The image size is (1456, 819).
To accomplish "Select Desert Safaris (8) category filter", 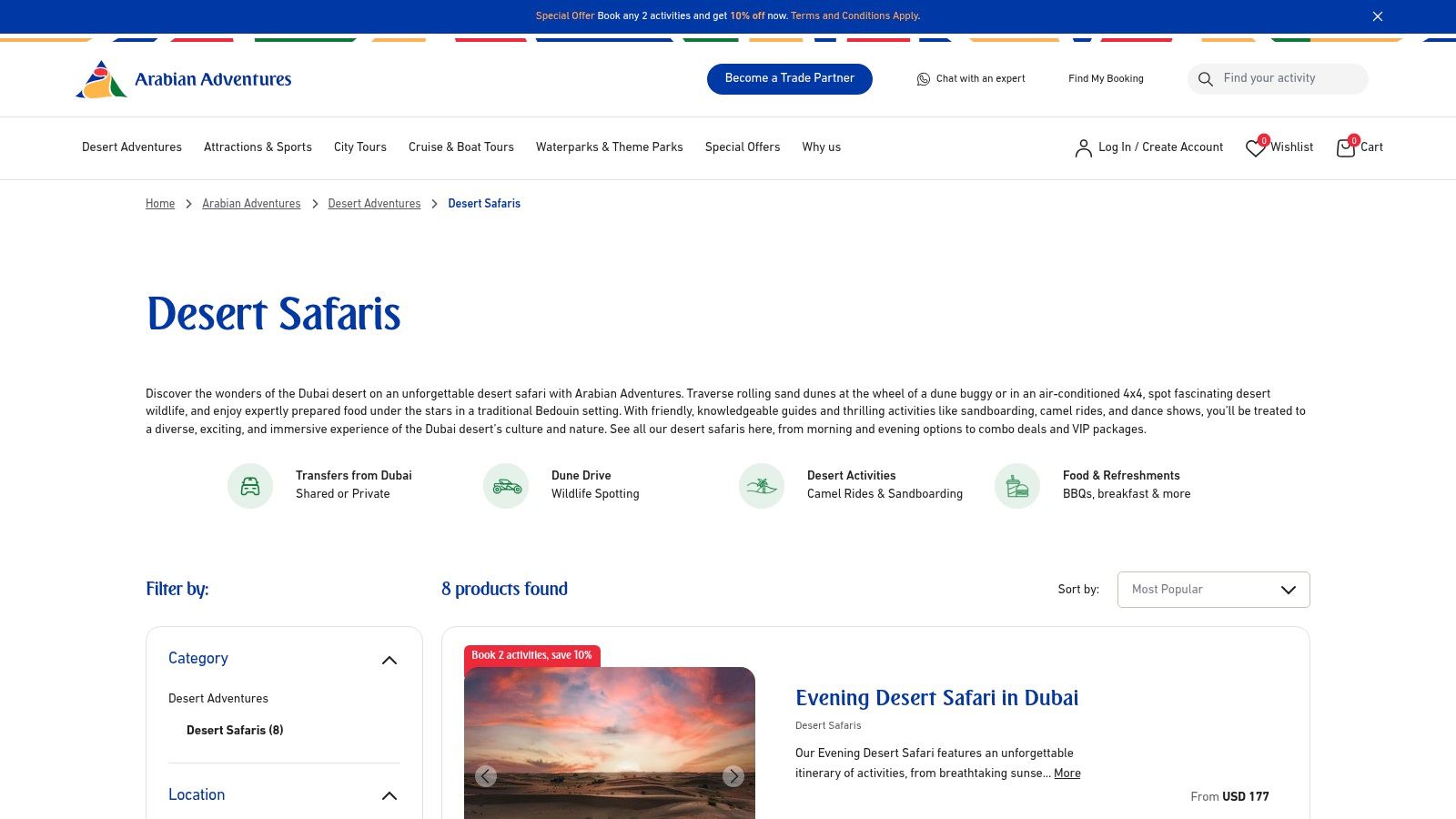I will pos(235,731).
